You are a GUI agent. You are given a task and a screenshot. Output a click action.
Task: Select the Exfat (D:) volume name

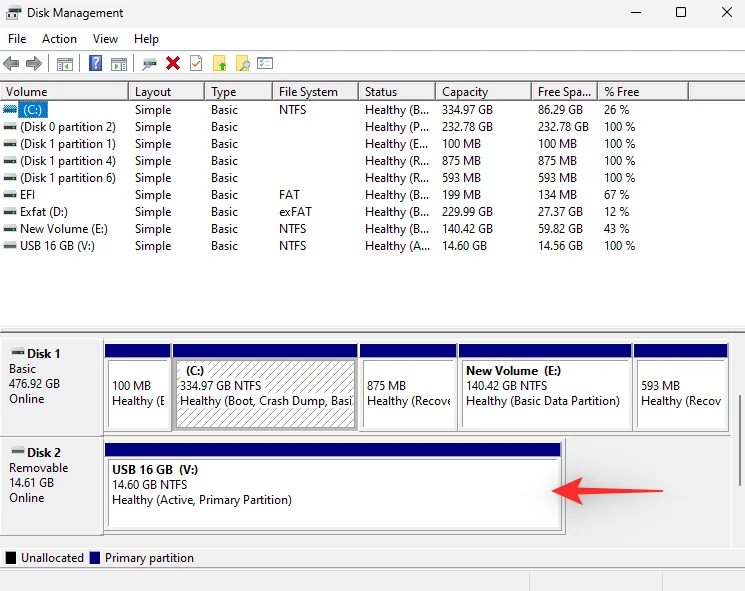pyautogui.click(x=44, y=212)
